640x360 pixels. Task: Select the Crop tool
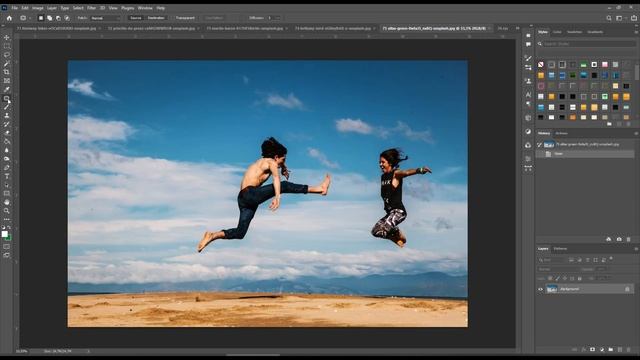(x=7, y=72)
